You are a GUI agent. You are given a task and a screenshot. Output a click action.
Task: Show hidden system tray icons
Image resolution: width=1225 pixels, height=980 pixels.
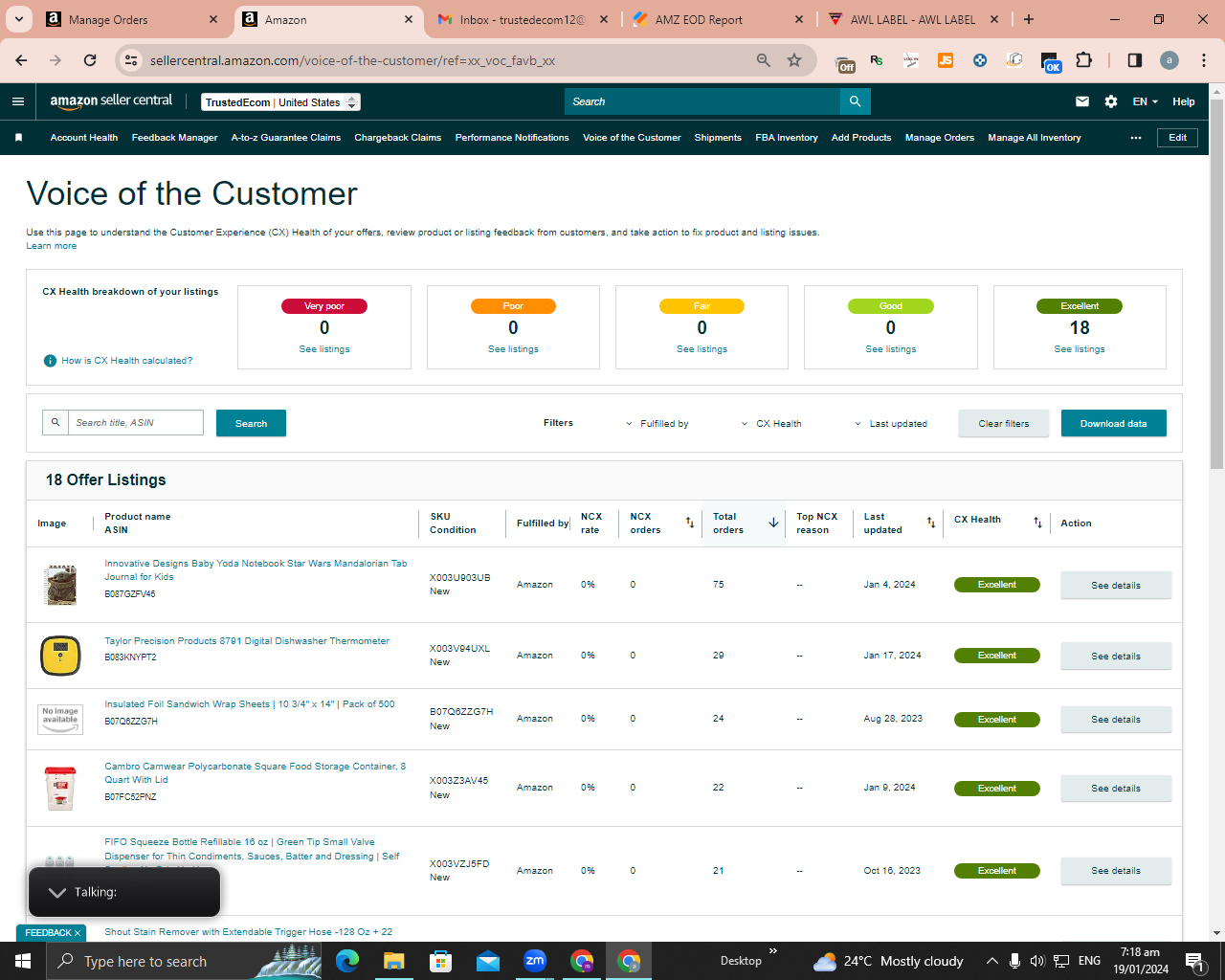click(x=992, y=961)
